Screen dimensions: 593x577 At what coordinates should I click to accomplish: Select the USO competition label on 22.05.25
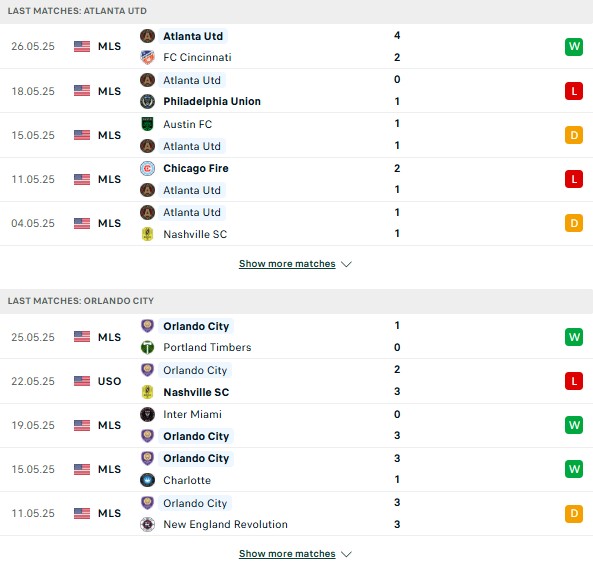[x=109, y=381]
